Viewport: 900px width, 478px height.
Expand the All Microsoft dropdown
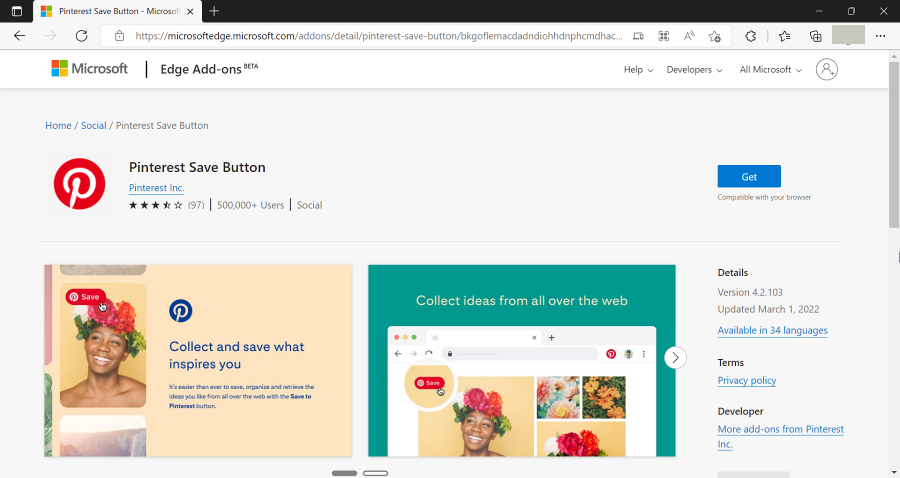pyautogui.click(x=770, y=69)
